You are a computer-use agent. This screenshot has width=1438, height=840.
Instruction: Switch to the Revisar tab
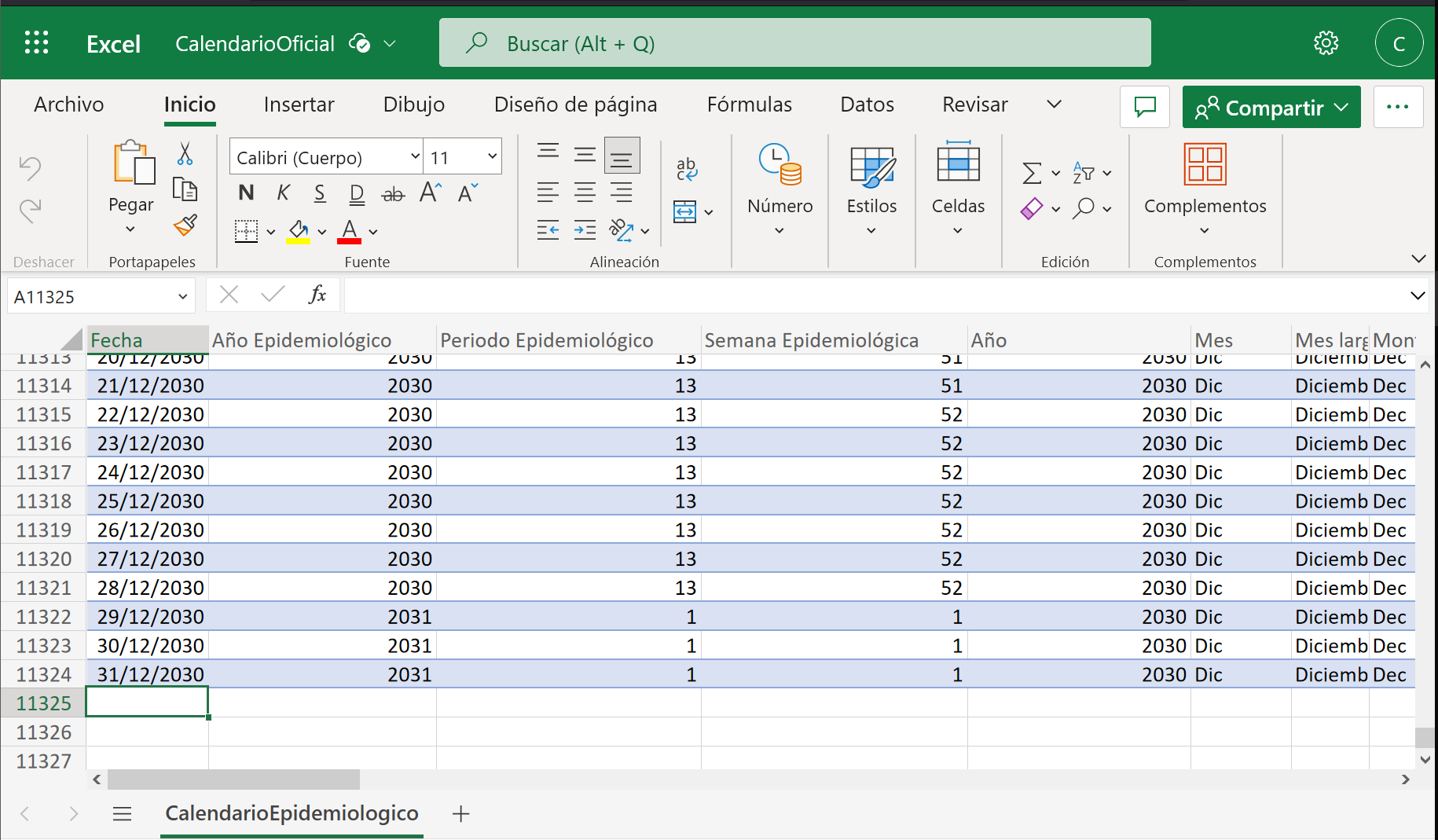click(975, 105)
